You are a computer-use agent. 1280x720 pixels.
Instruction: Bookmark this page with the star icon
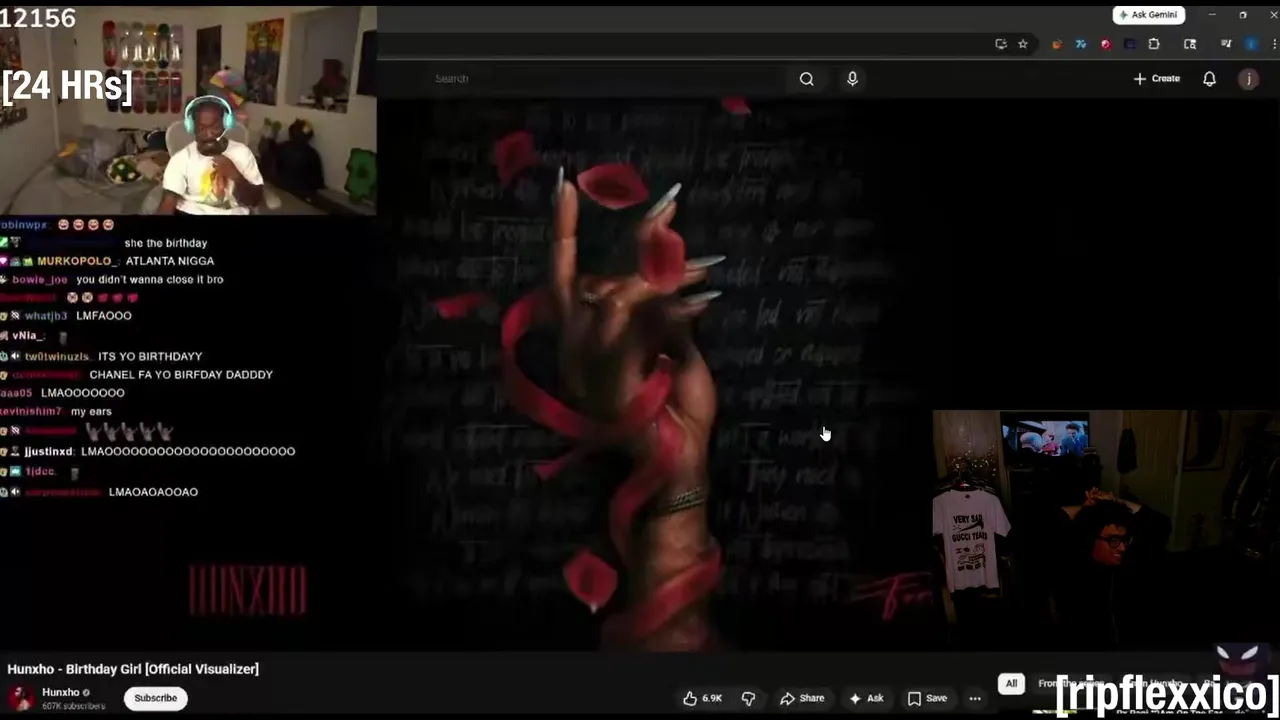[x=1022, y=44]
